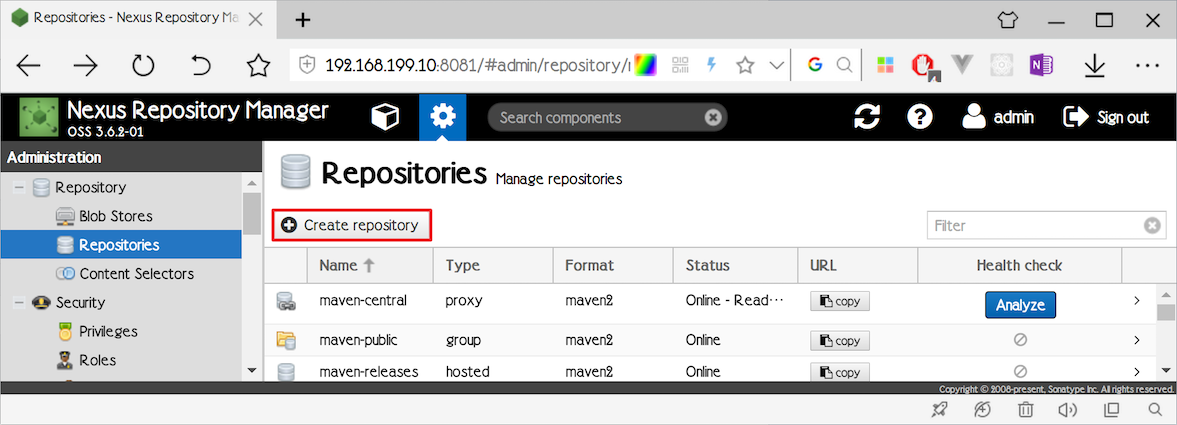Click the URL column header
This screenshot has height=425, width=1177.
click(x=857, y=265)
